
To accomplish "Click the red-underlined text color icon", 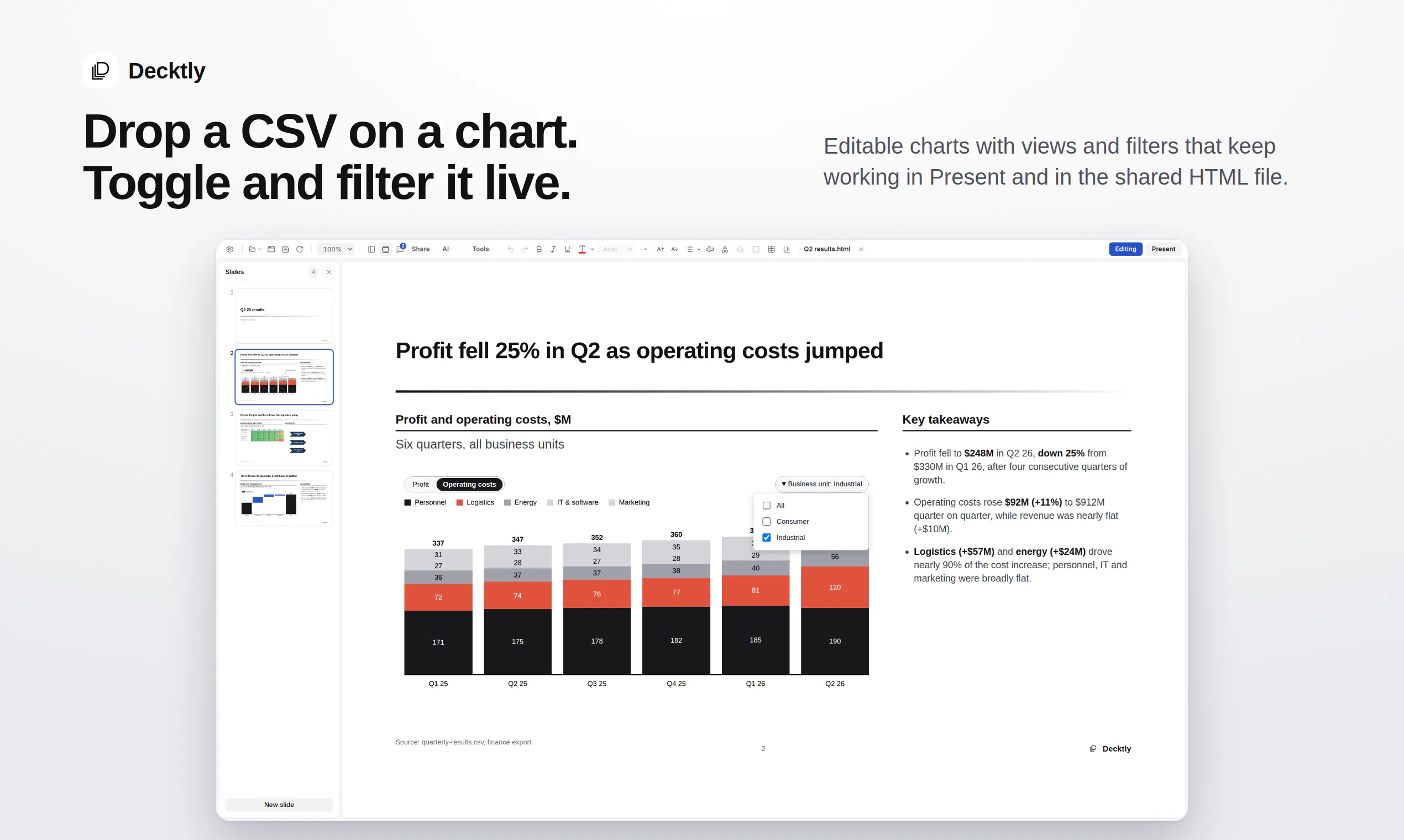I will coord(582,249).
